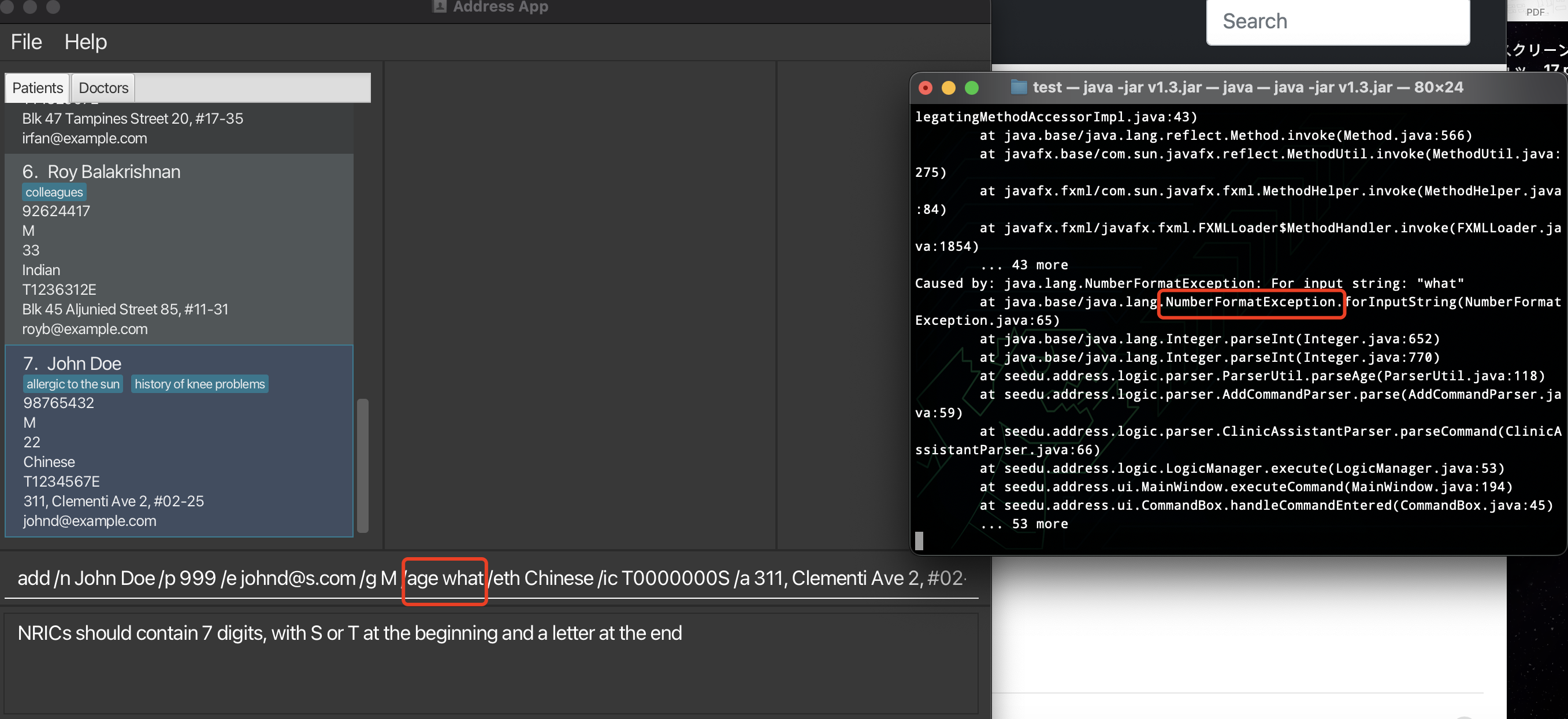Click the Address App title icon
Image resolution: width=1568 pixels, height=719 pixels.
coord(439,7)
